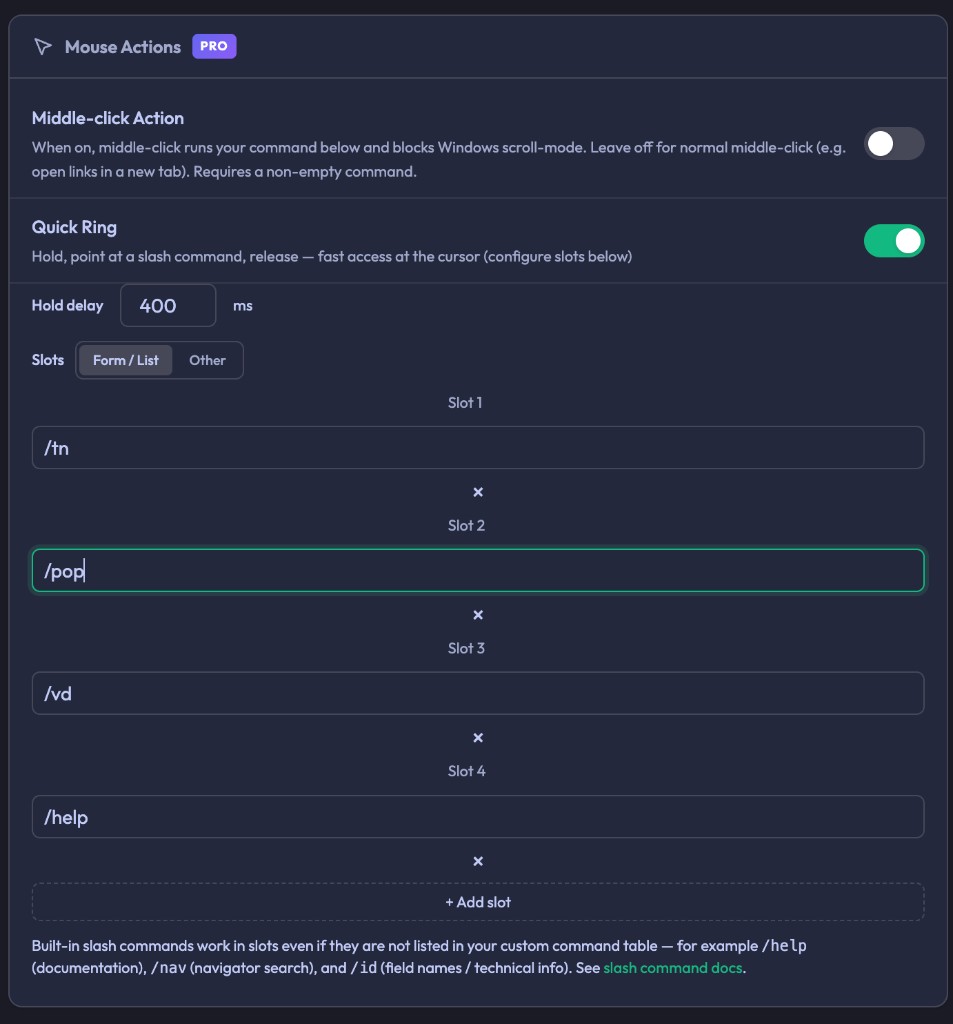953x1024 pixels.
Task: Select the Form / List tab
Action: [x=126, y=360]
